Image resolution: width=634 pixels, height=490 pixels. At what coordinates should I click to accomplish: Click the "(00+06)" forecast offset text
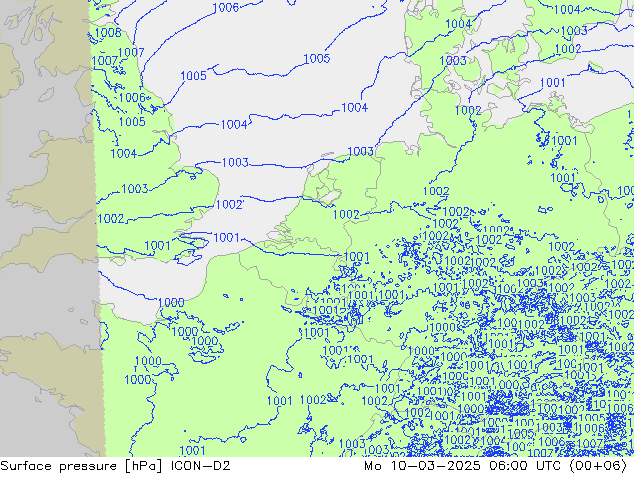[x=598, y=466]
